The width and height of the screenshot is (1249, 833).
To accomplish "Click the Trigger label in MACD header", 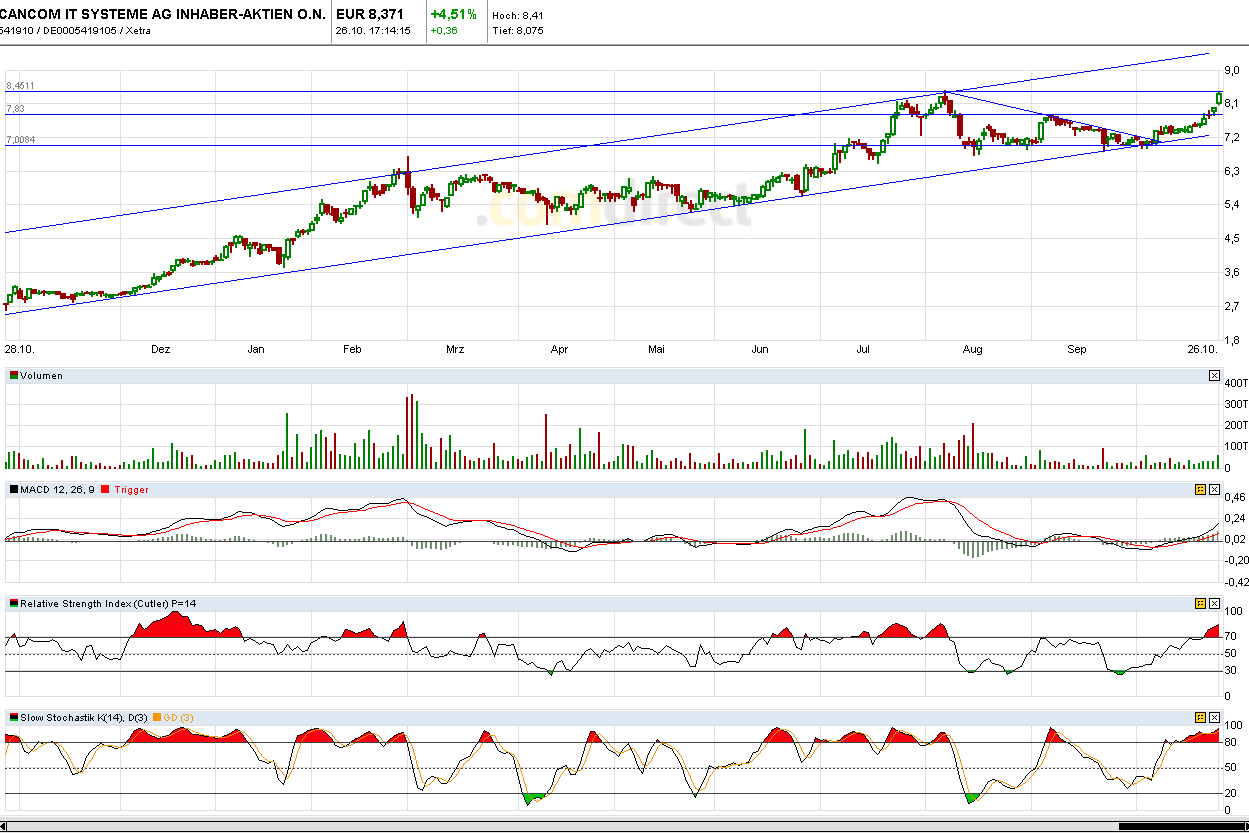I will [x=131, y=489].
